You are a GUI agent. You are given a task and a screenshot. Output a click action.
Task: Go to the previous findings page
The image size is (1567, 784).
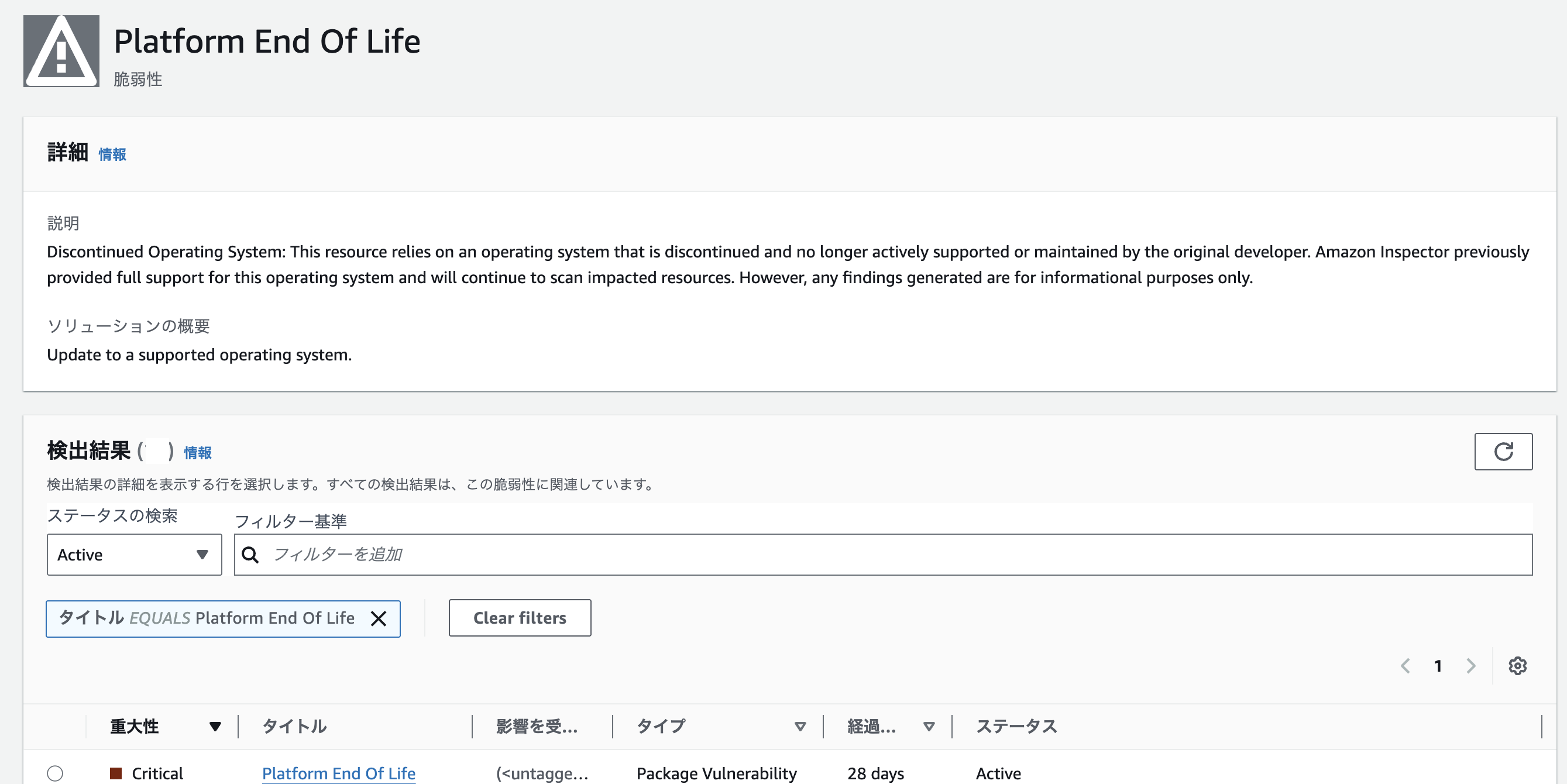coord(1405,666)
